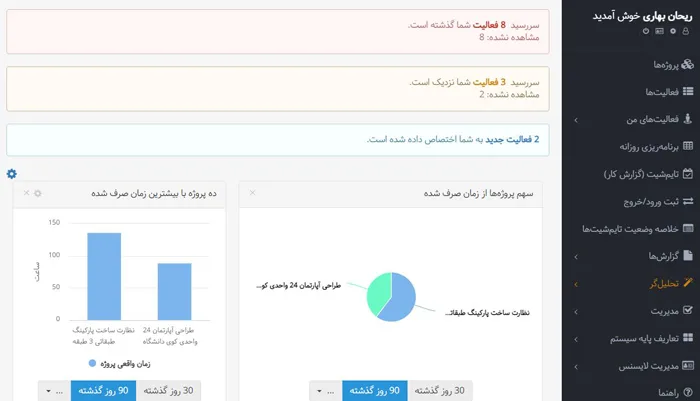
Task: Click the مدیریت لایسنس card icon
Action: pos(688,366)
